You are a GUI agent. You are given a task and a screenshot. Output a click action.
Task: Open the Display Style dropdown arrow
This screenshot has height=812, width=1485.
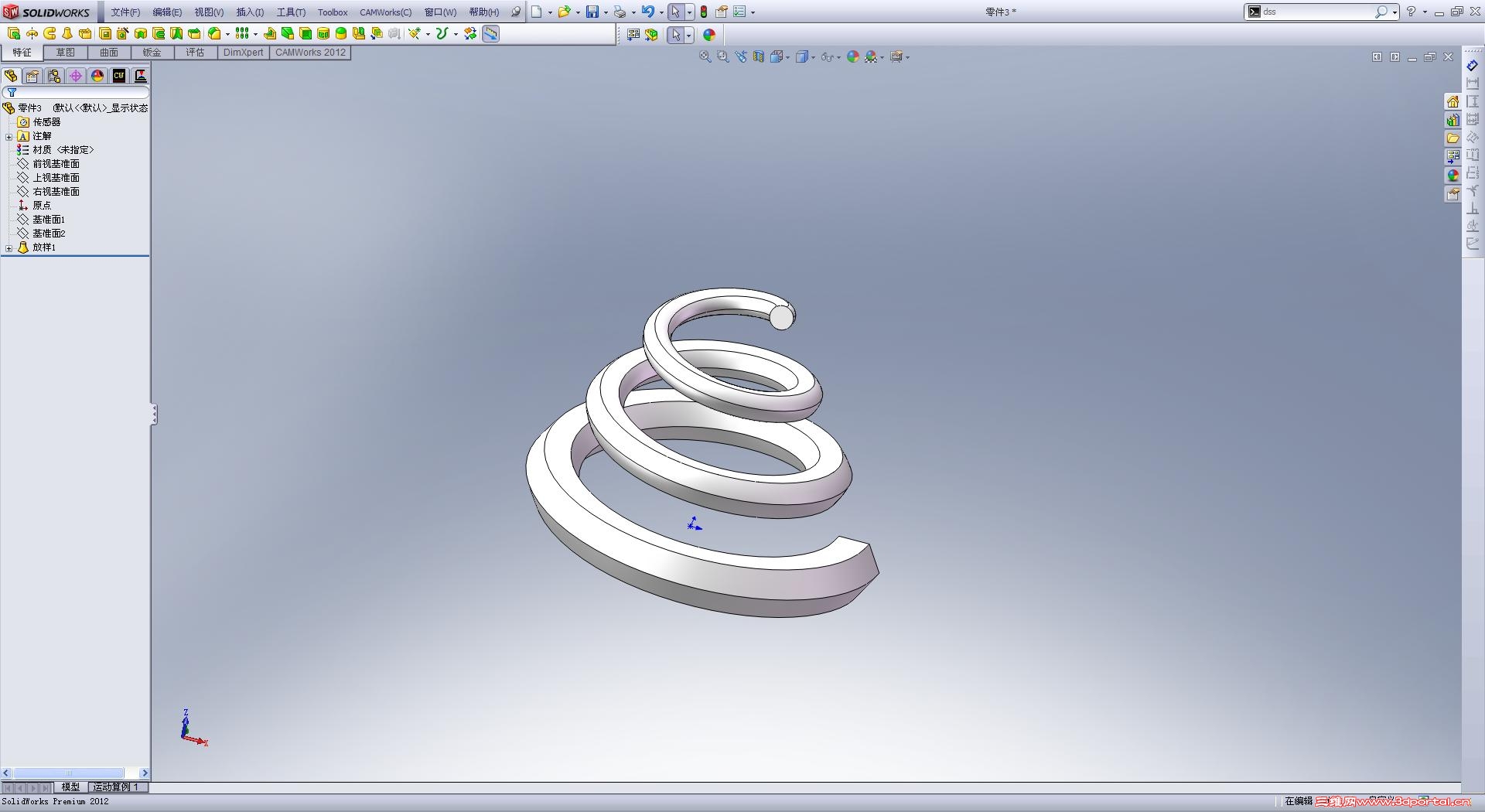pyautogui.click(x=813, y=57)
